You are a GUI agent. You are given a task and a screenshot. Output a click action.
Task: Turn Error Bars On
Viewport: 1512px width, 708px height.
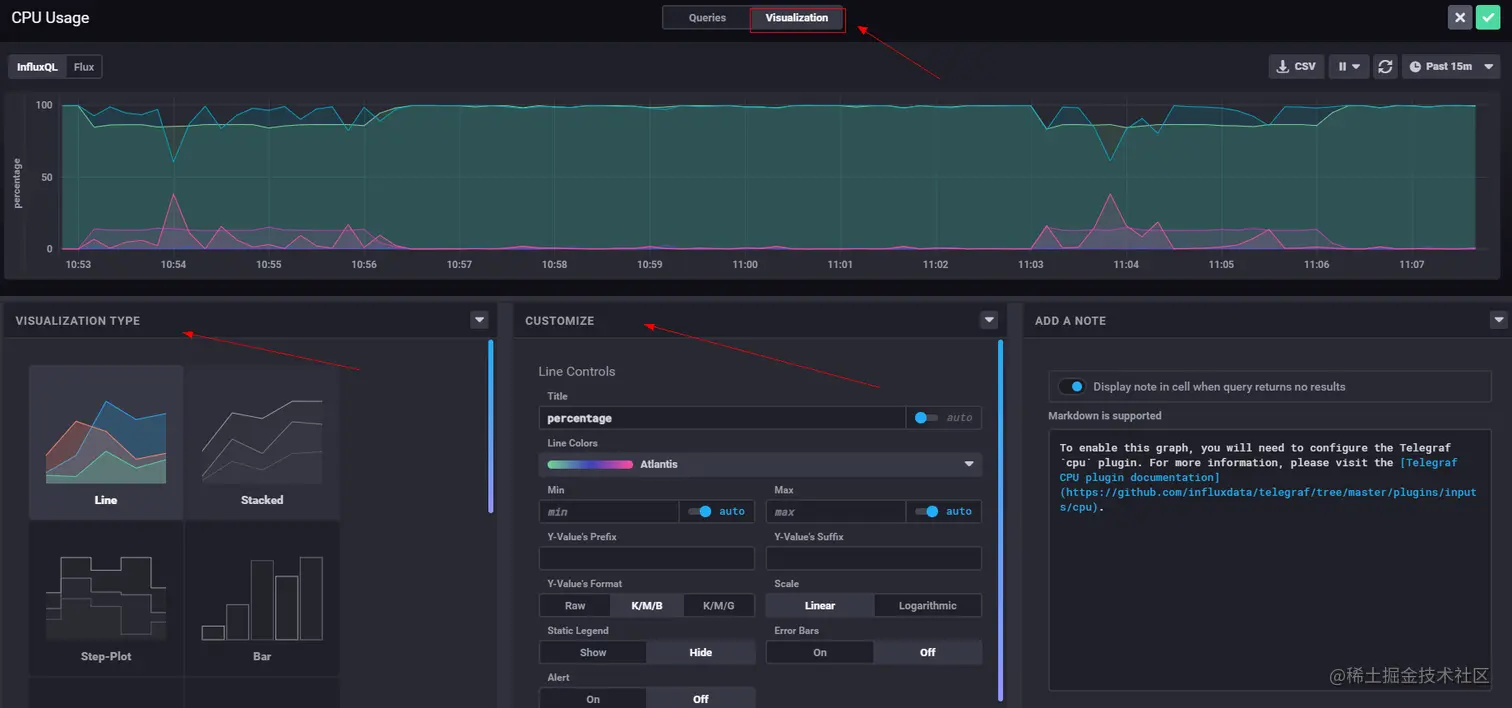tap(820, 652)
